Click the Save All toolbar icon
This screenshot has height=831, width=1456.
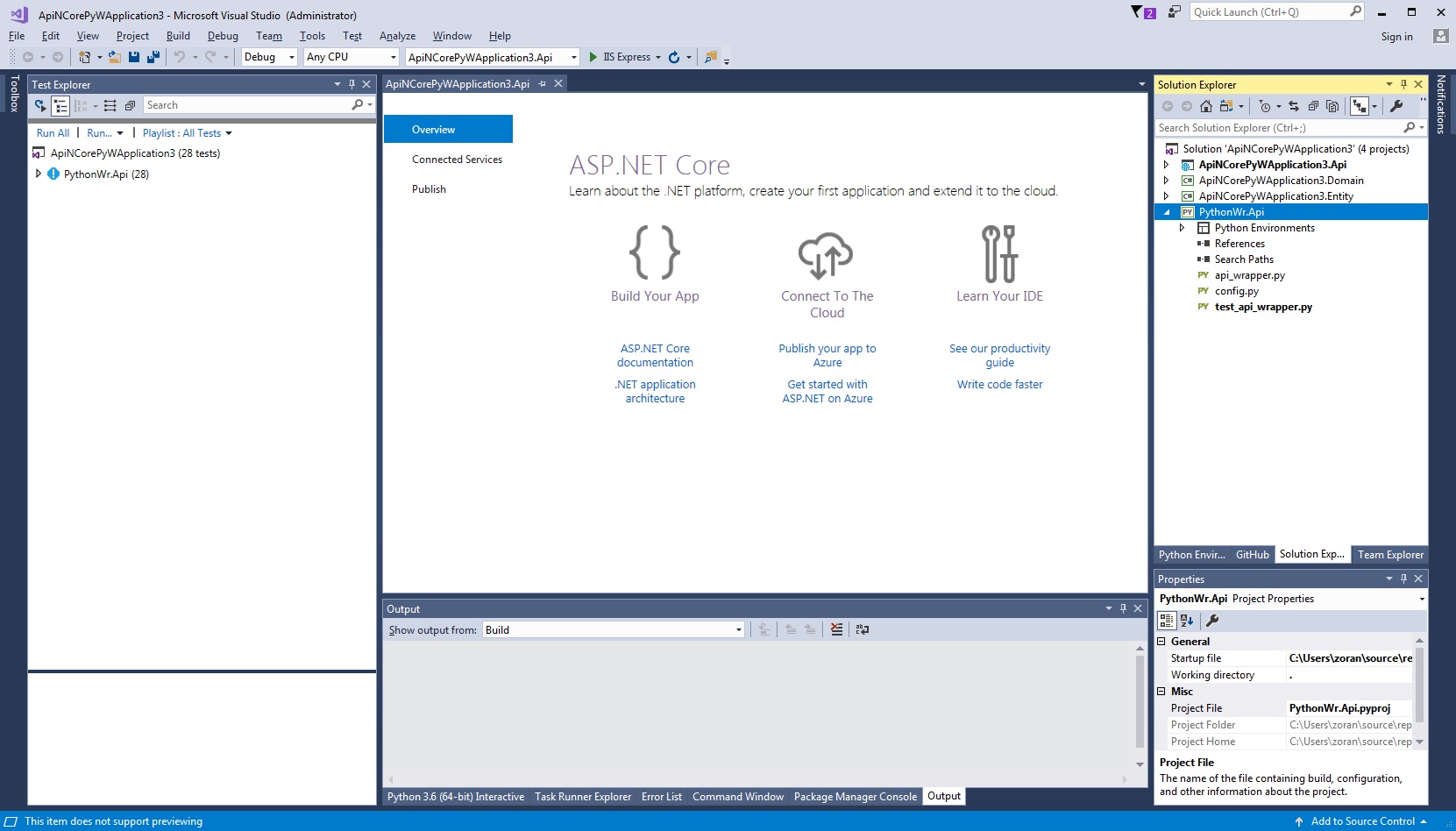click(153, 56)
